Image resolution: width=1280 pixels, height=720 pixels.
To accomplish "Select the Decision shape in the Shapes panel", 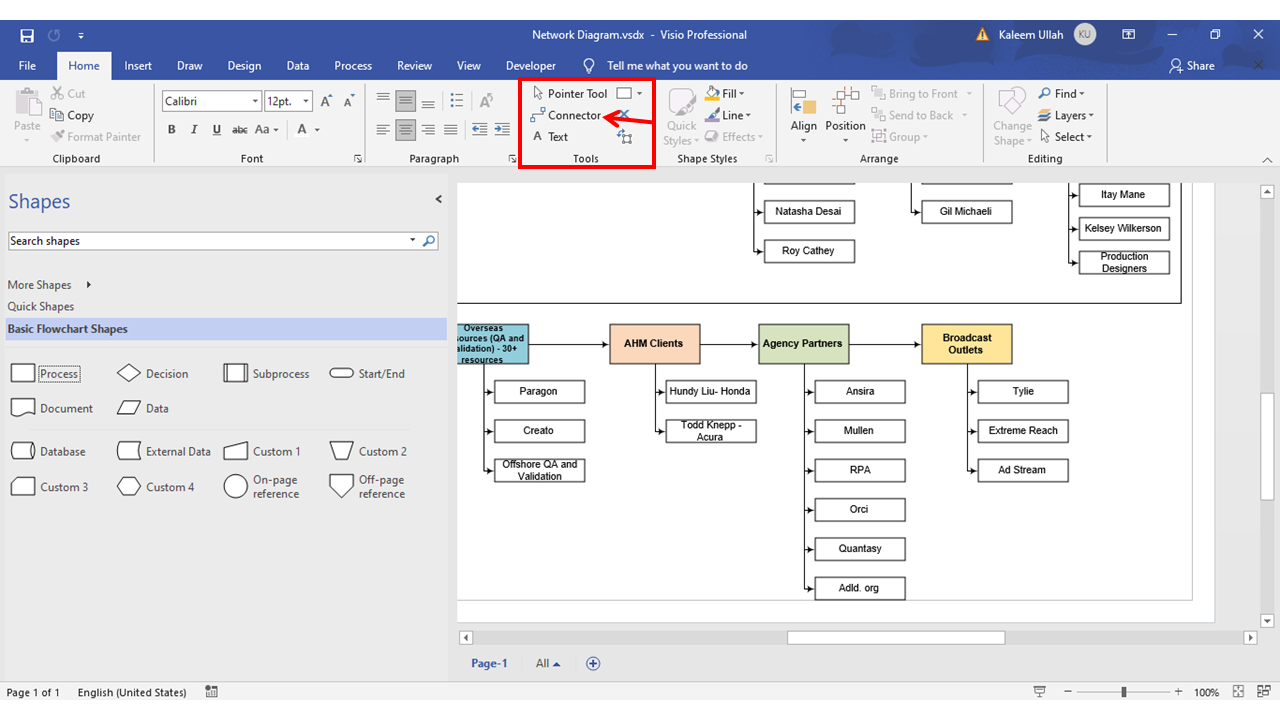I will (x=131, y=372).
